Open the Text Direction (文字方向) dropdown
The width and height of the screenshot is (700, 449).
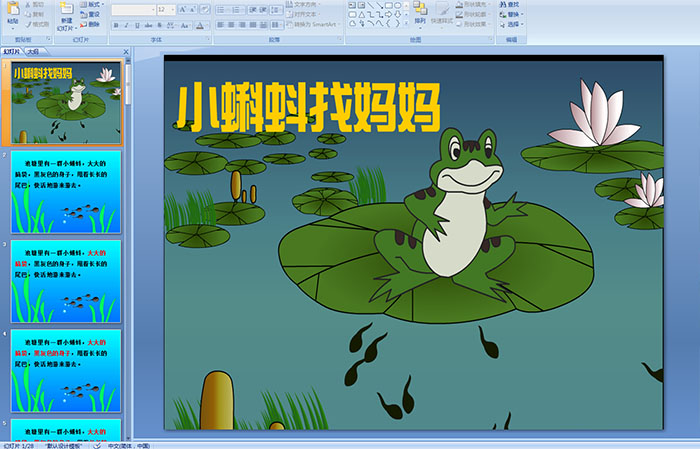(304, 4)
